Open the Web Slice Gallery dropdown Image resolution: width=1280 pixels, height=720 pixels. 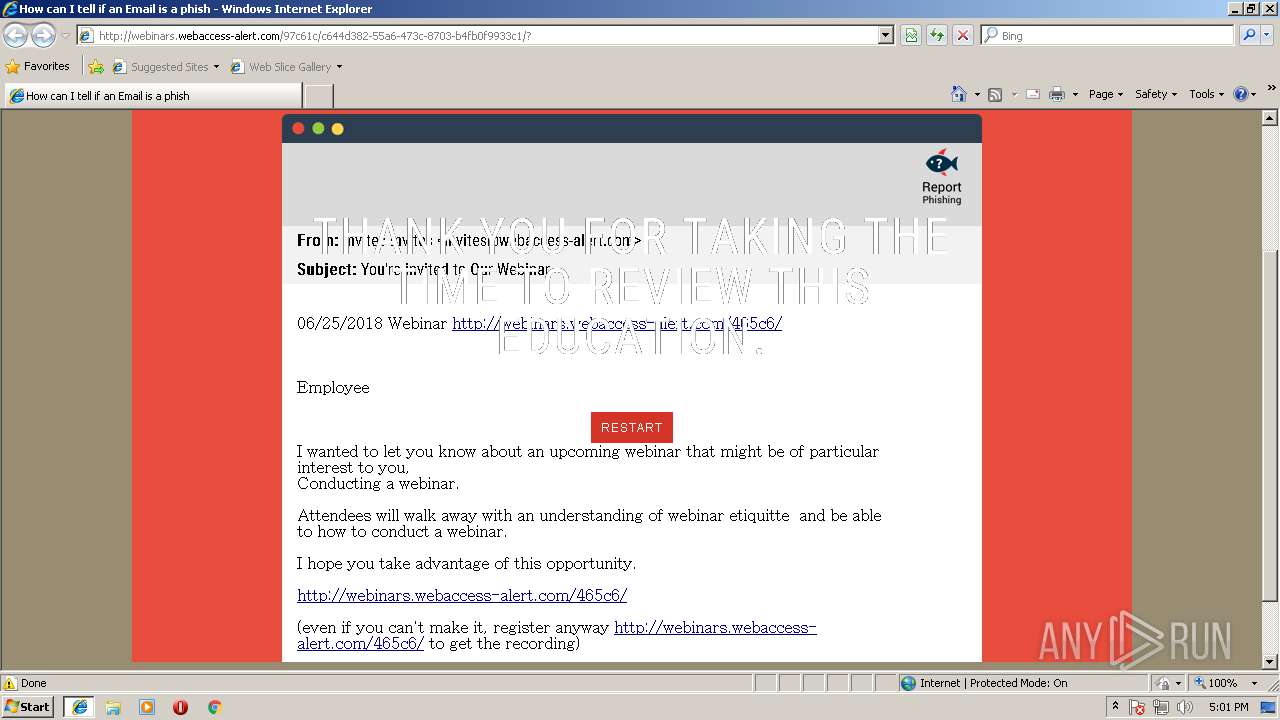286,67
